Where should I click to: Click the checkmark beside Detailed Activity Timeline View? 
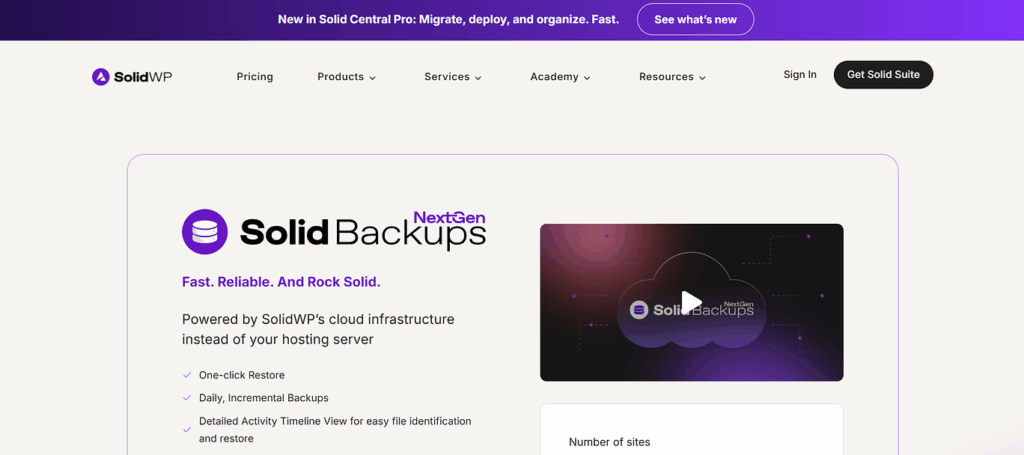(187, 430)
